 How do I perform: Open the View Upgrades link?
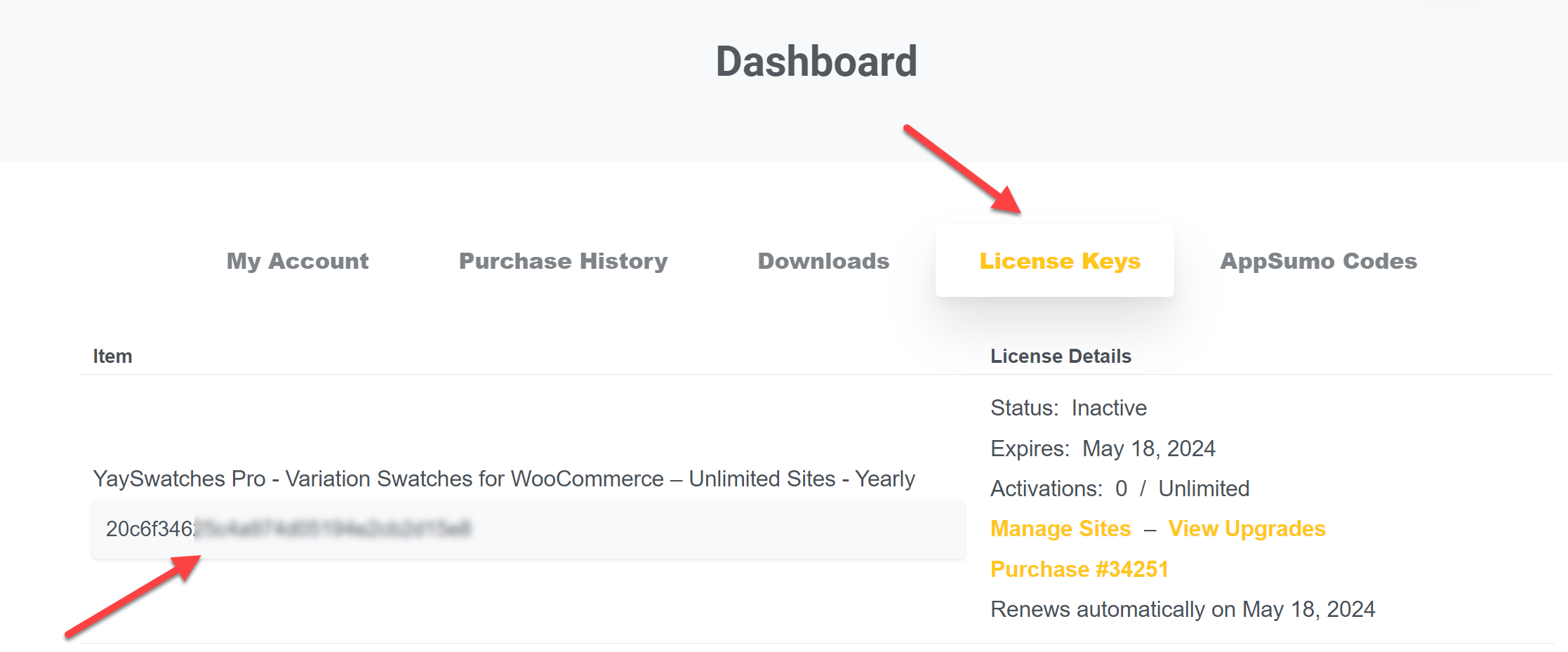point(1247,528)
